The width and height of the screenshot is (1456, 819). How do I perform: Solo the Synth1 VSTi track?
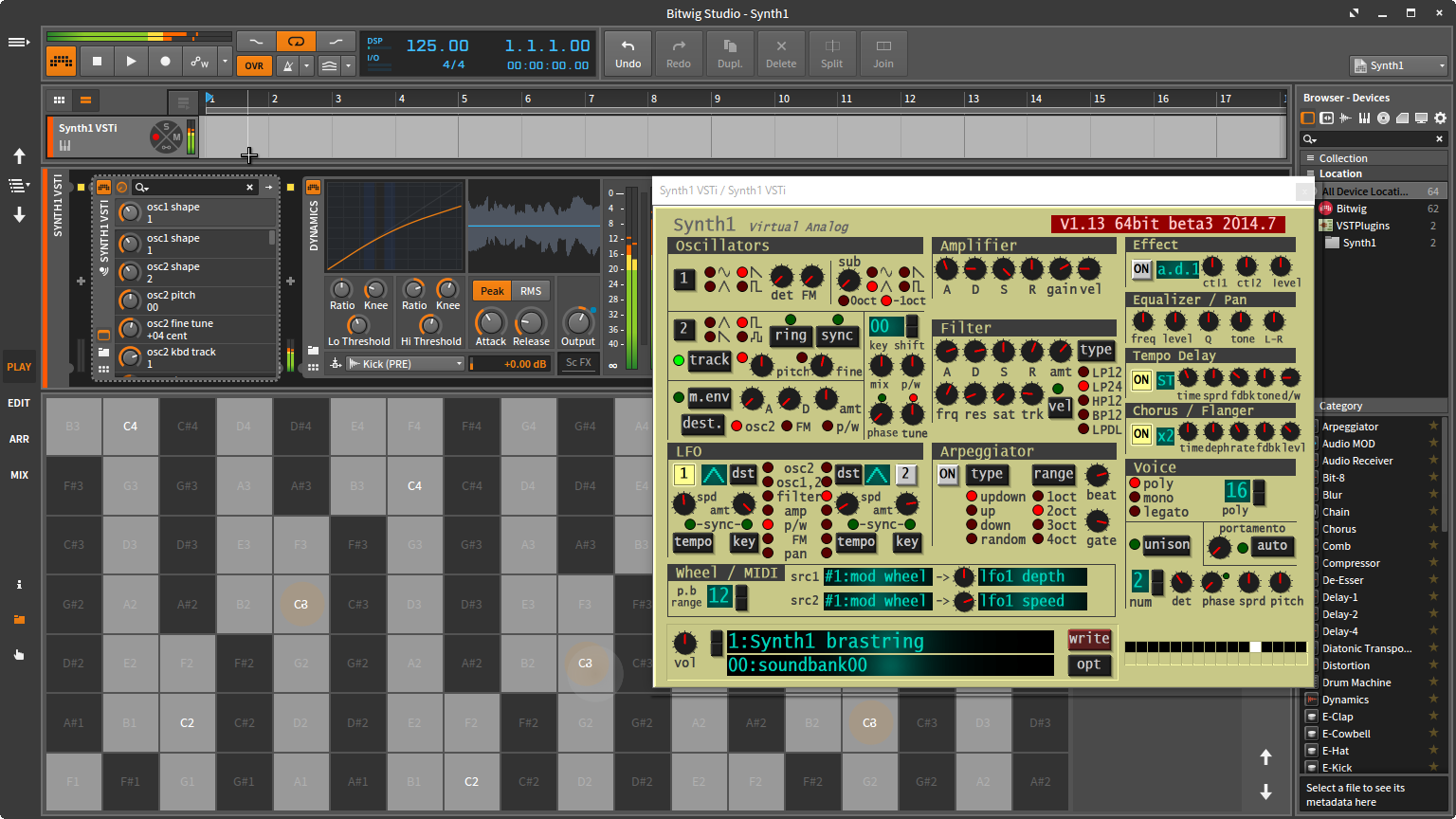coord(166,127)
